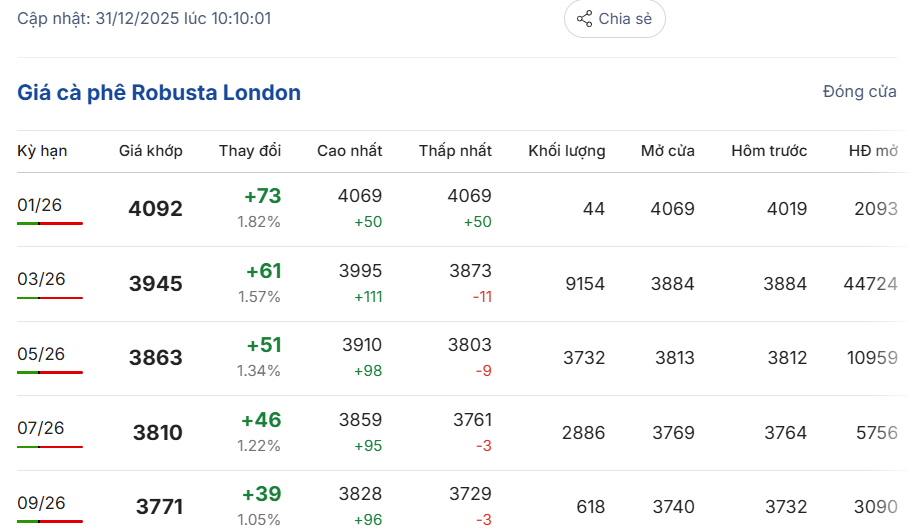The height and width of the screenshot is (532, 908).
Task: Open the Giá cà phê Robusta London heading
Action: tap(159, 93)
